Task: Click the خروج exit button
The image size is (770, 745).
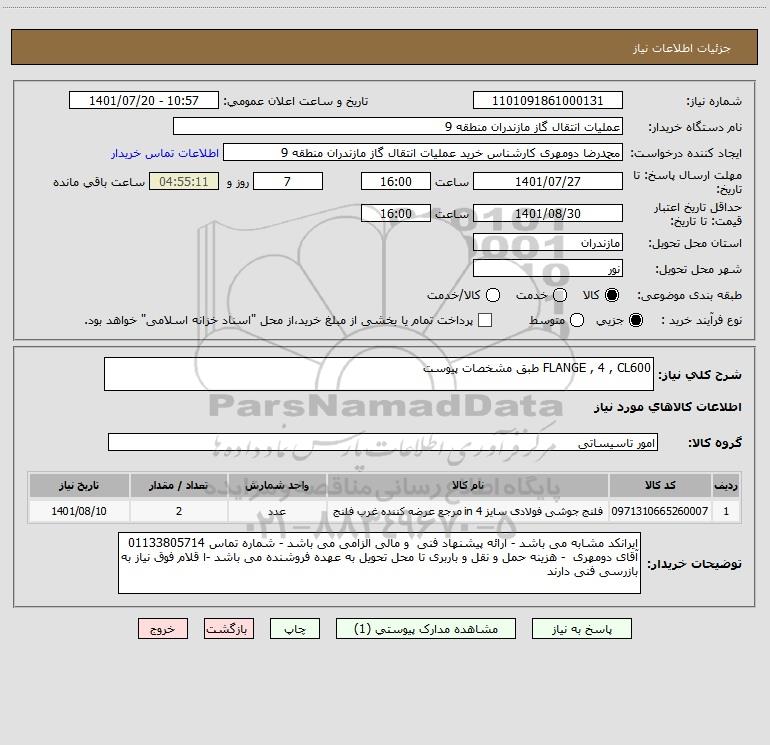Action: click(163, 629)
